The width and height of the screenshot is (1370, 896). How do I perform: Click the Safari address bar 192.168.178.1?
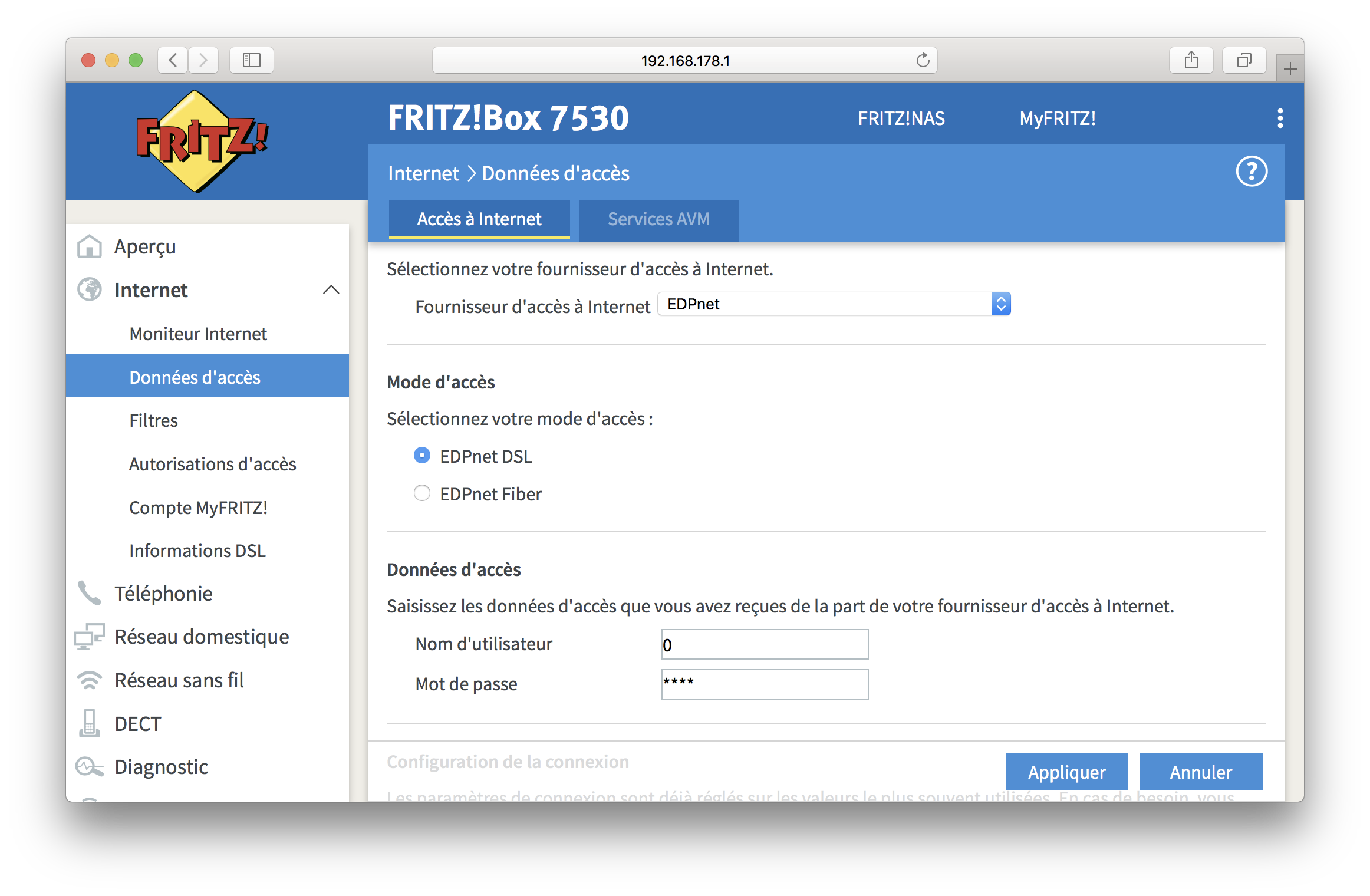(685, 60)
